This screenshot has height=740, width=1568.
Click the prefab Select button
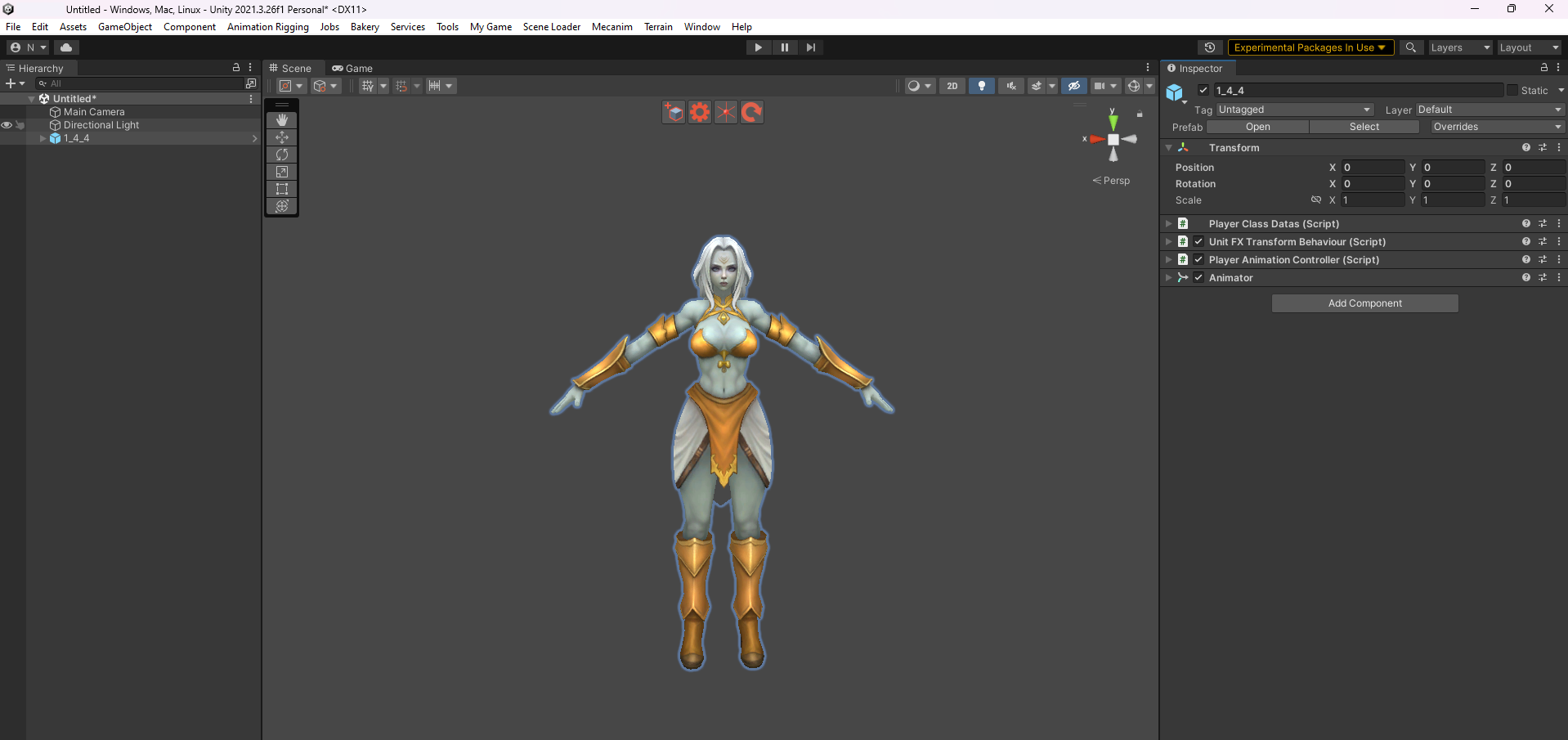[1364, 127]
